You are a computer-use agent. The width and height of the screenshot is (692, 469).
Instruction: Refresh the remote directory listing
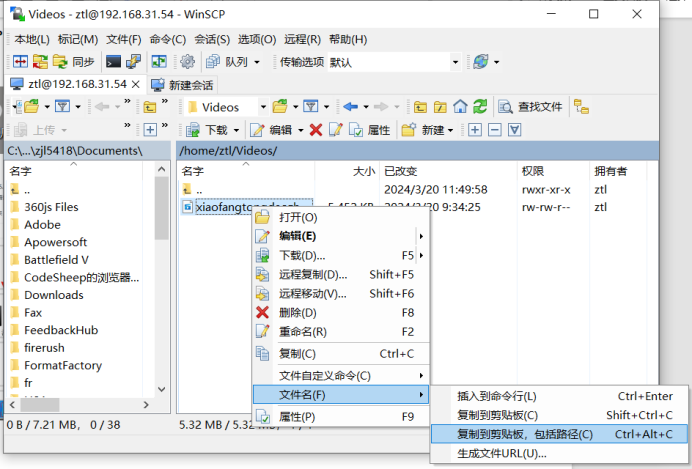(x=480, y=107)
